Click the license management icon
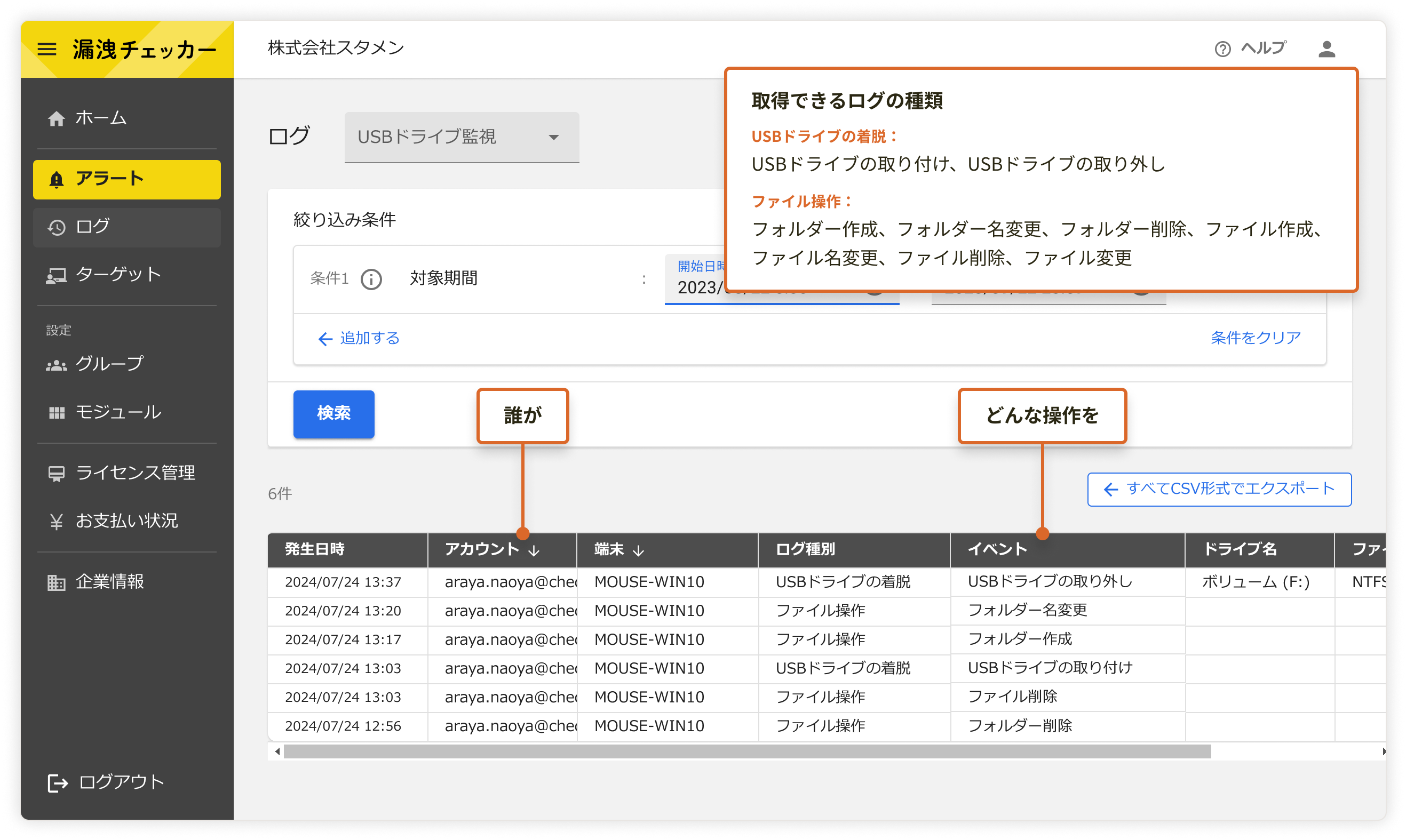This screenshot has width=1406, height=840. click(x=56, y=473)
